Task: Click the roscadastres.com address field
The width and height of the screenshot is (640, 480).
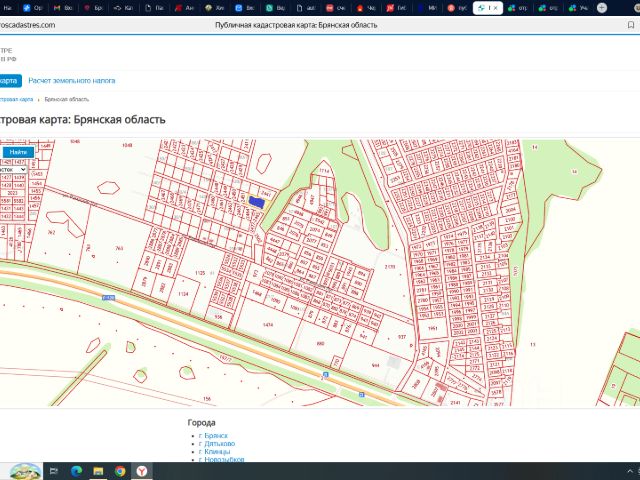Action: [28, 24]
